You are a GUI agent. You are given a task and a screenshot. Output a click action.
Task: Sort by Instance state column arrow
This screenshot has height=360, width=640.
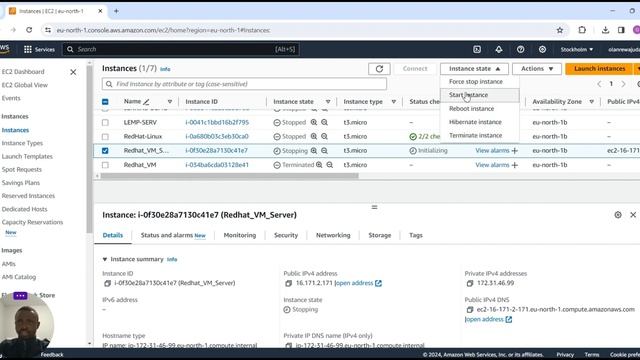pos(328,102)
